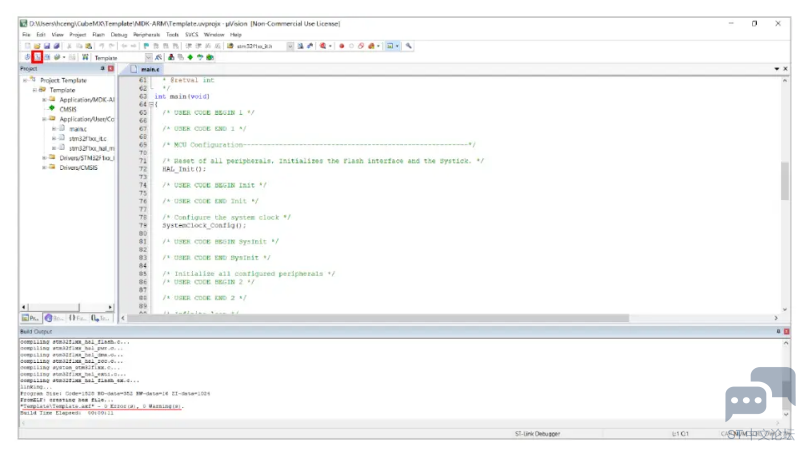Start debug session with magnifier icon

click(x=323, y=46)
